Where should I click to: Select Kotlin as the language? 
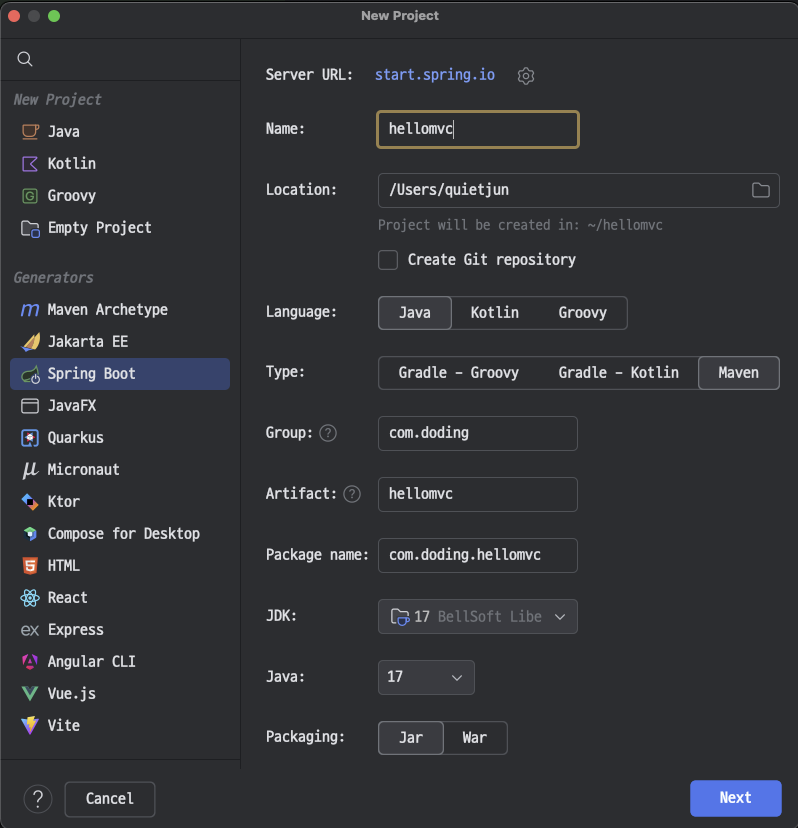494,313
